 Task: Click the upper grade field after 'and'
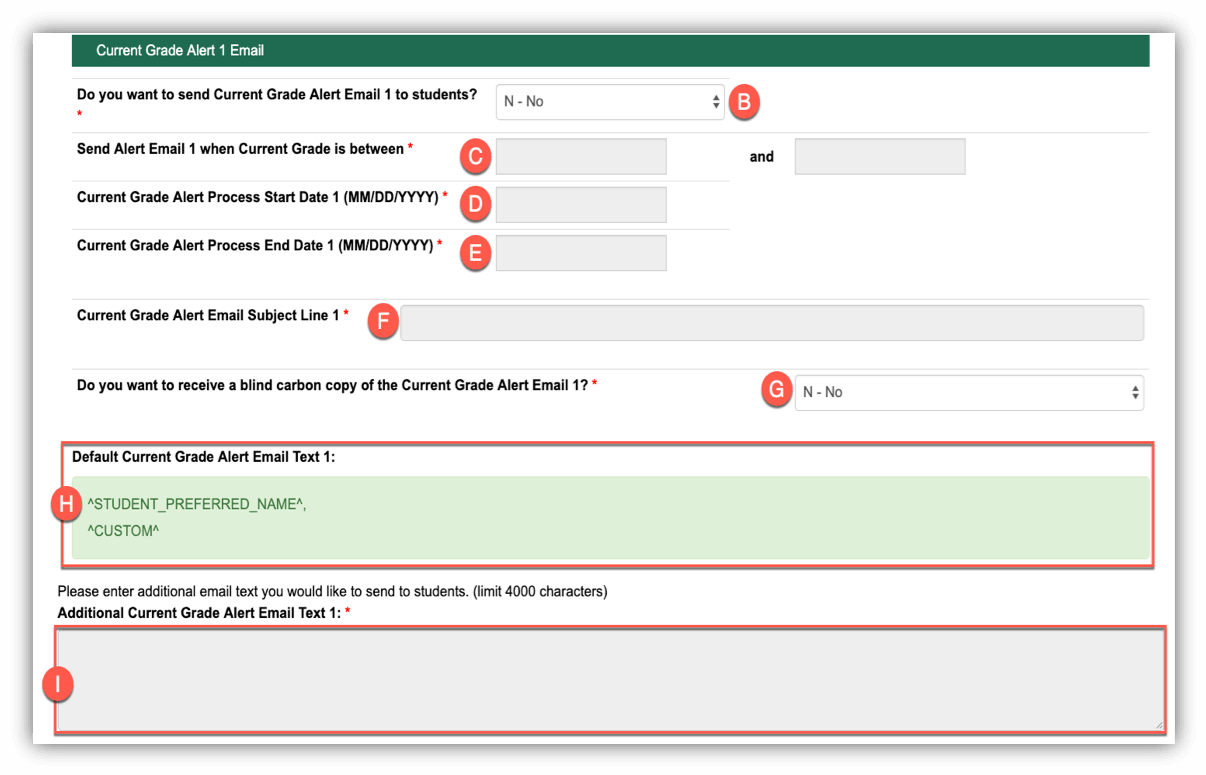879,157
